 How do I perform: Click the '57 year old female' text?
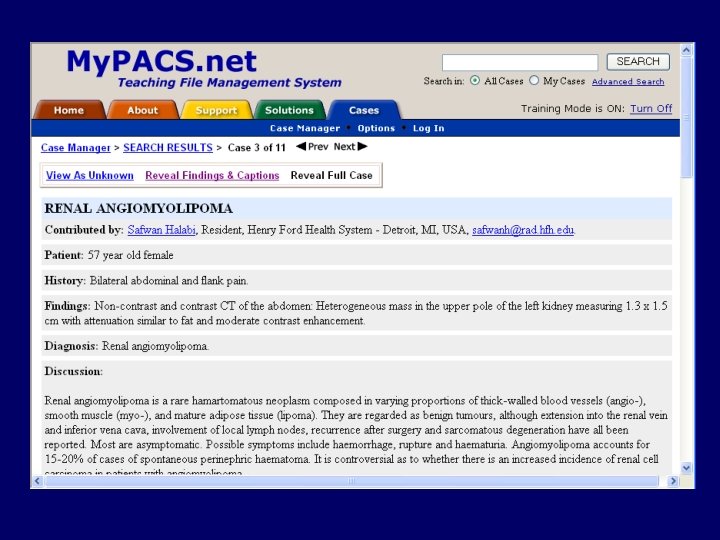click(x=130, y=255)
